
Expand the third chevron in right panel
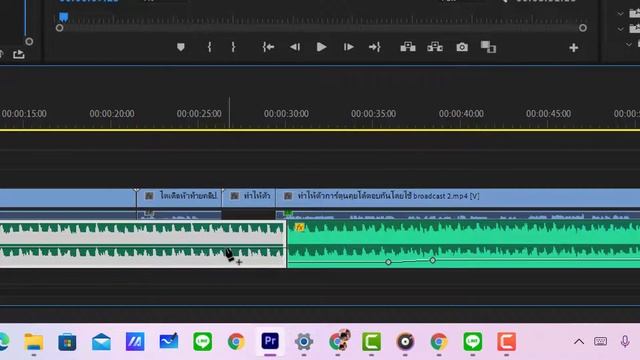pos(629,44)
